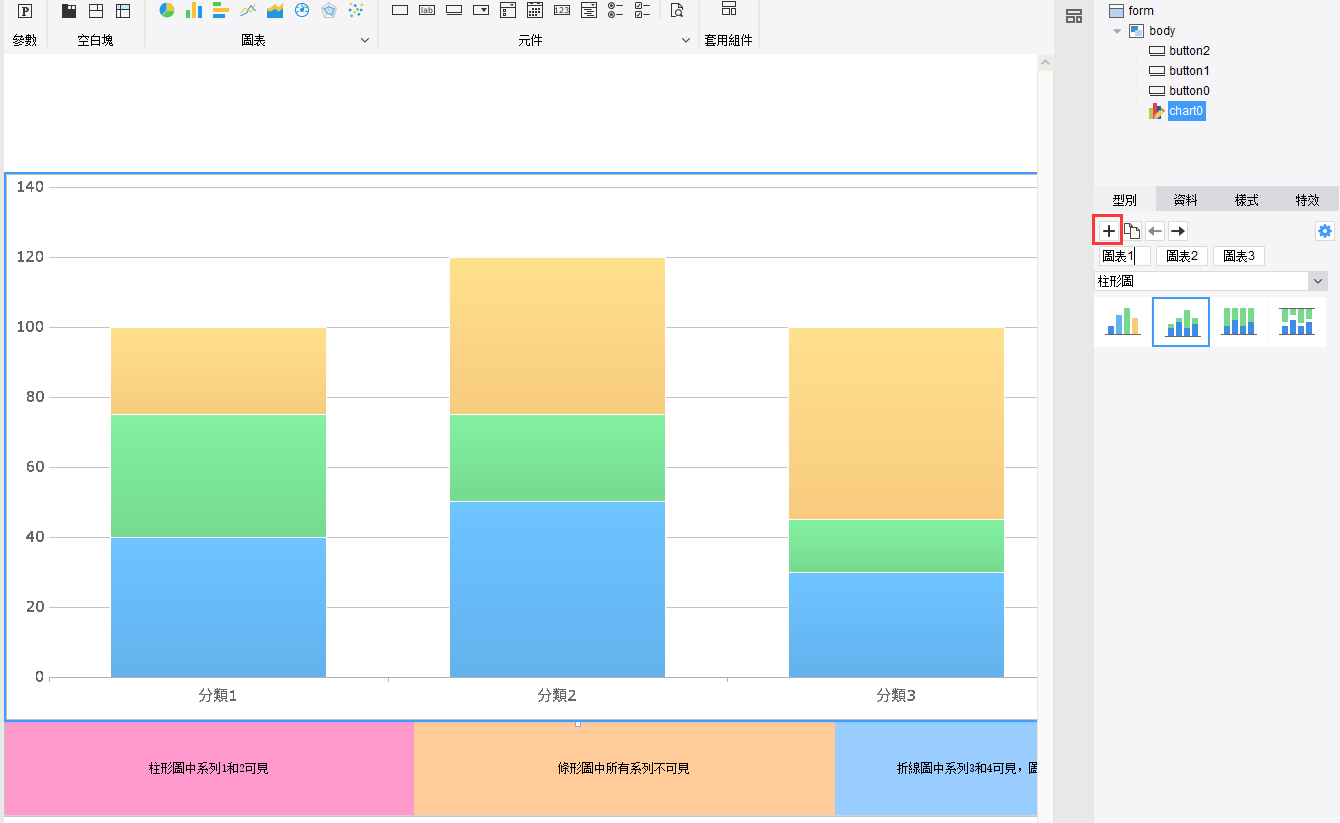This screenshot has width=1340, height=823.
Task: Select the line chart icon
Action: pyautogui.click(x=247, y=11)
